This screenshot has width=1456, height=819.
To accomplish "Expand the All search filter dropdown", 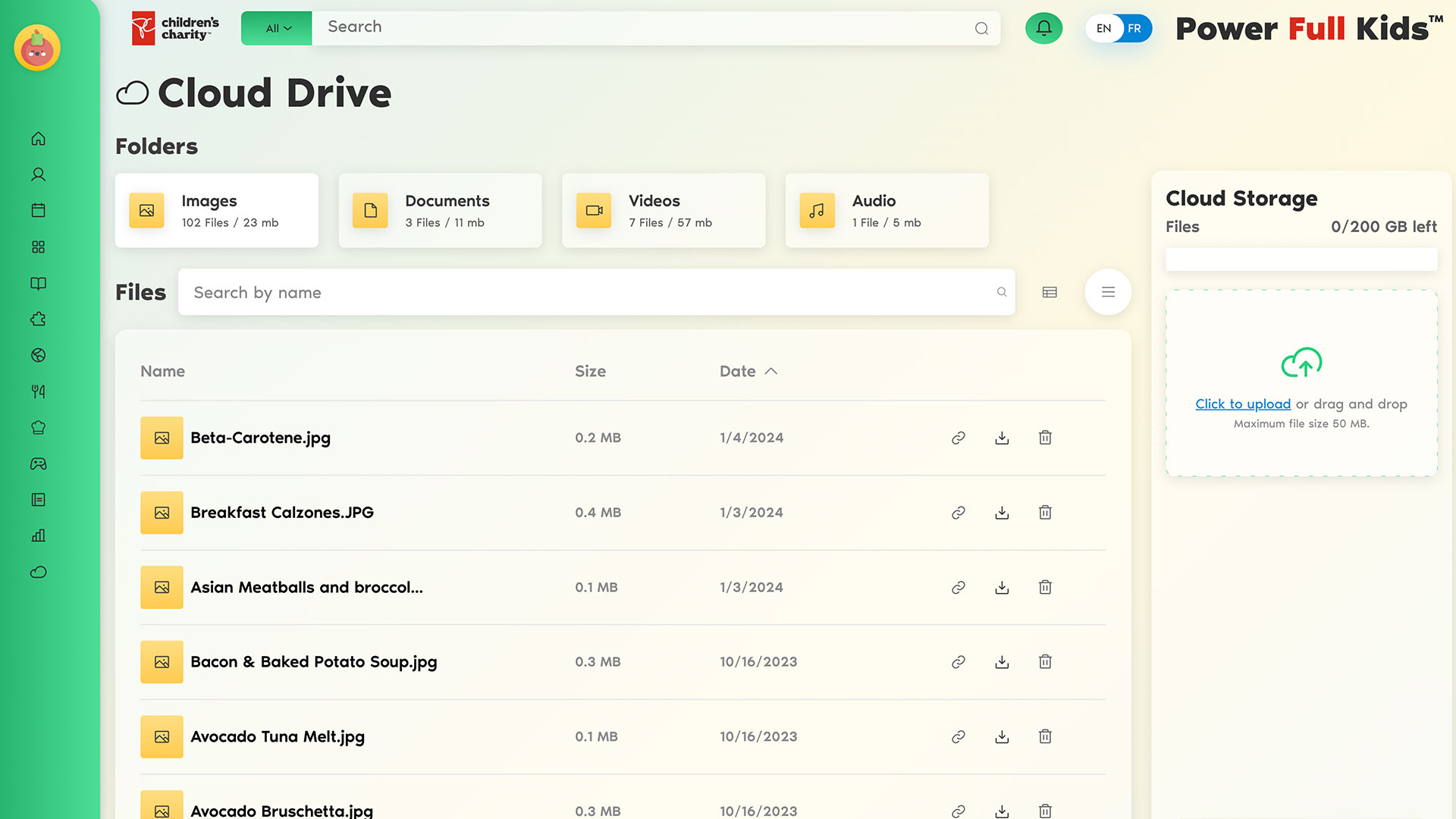I will (x=277, y=29).
